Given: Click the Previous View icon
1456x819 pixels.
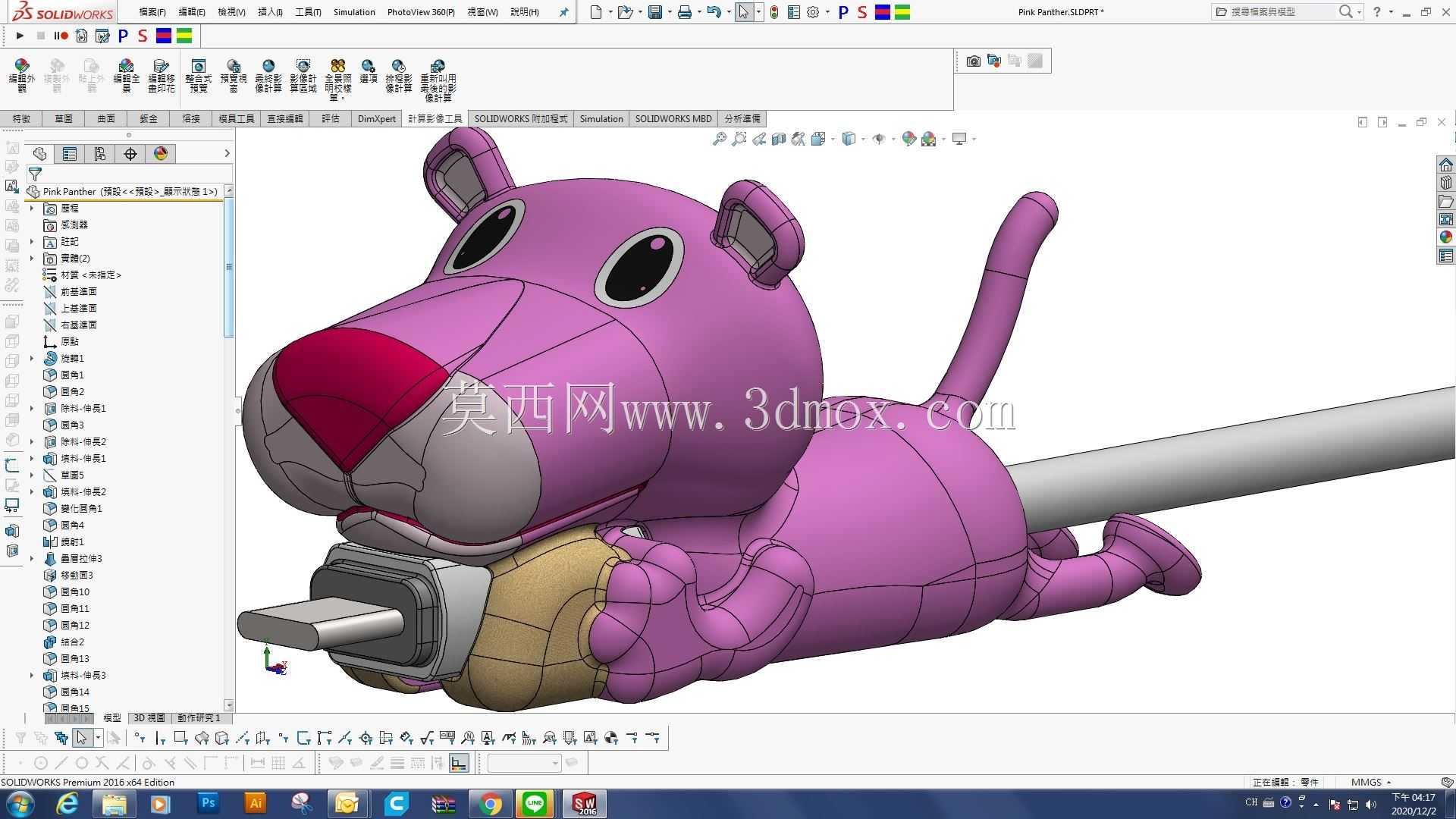Looking at the screenshot, I should pos(759,139).
